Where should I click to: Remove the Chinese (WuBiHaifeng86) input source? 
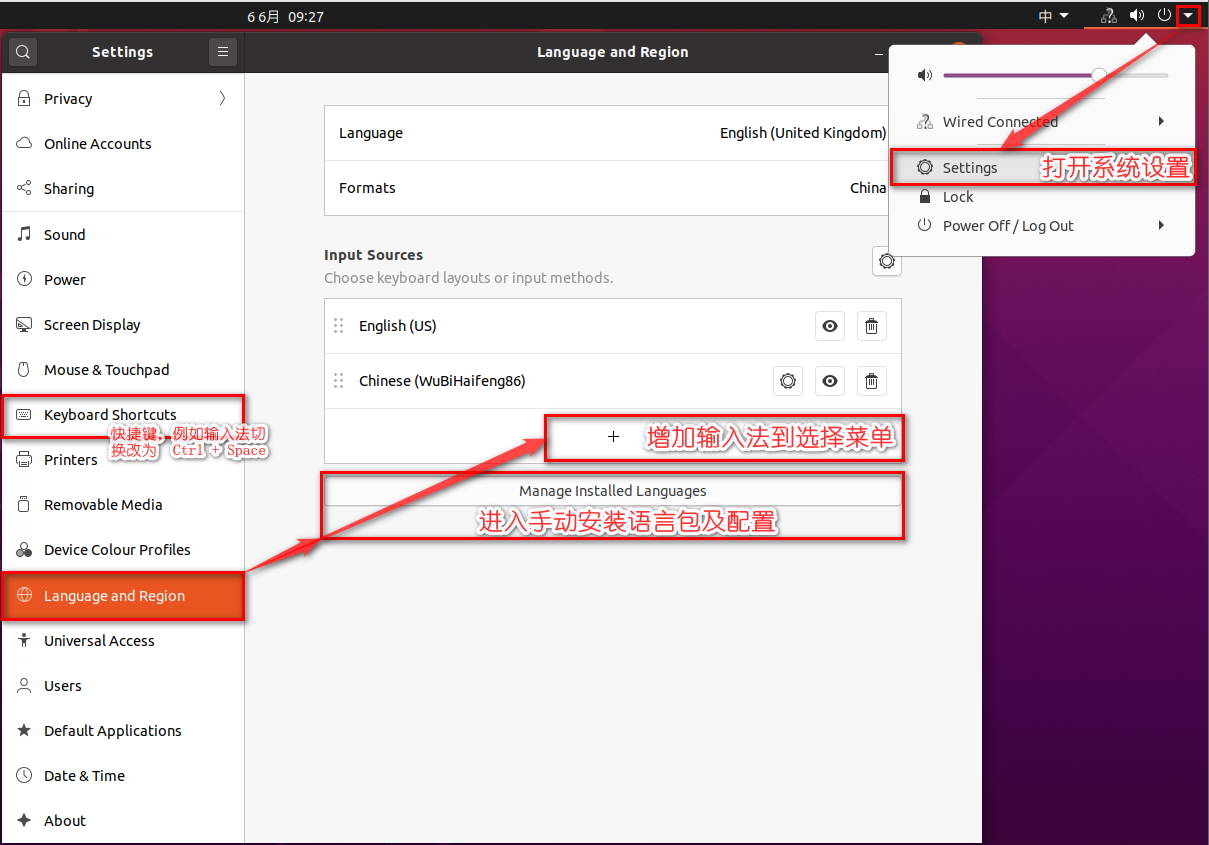pos(871,381)
